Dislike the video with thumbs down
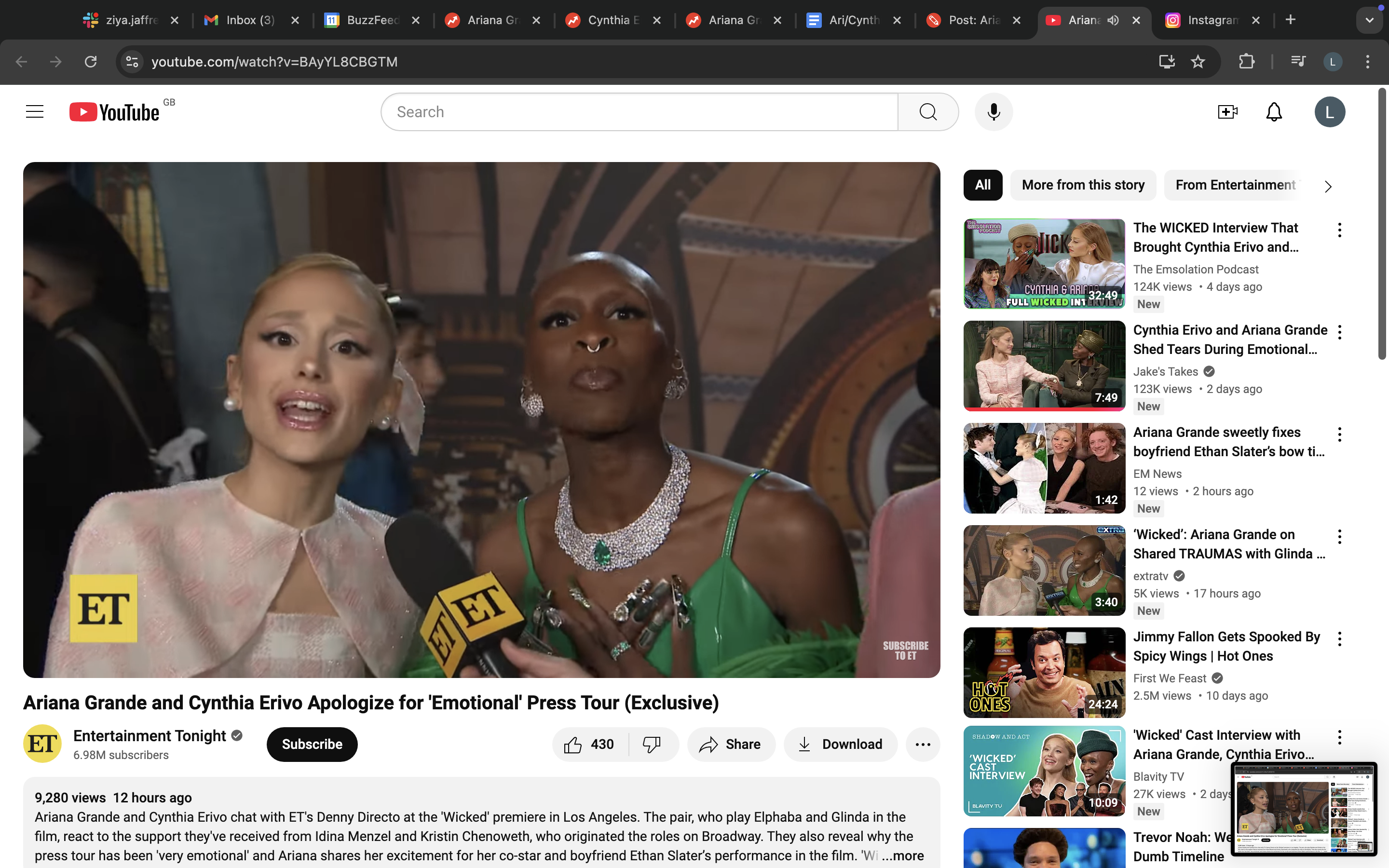This screenshot has width=1389, height=868. pos(652,745)
